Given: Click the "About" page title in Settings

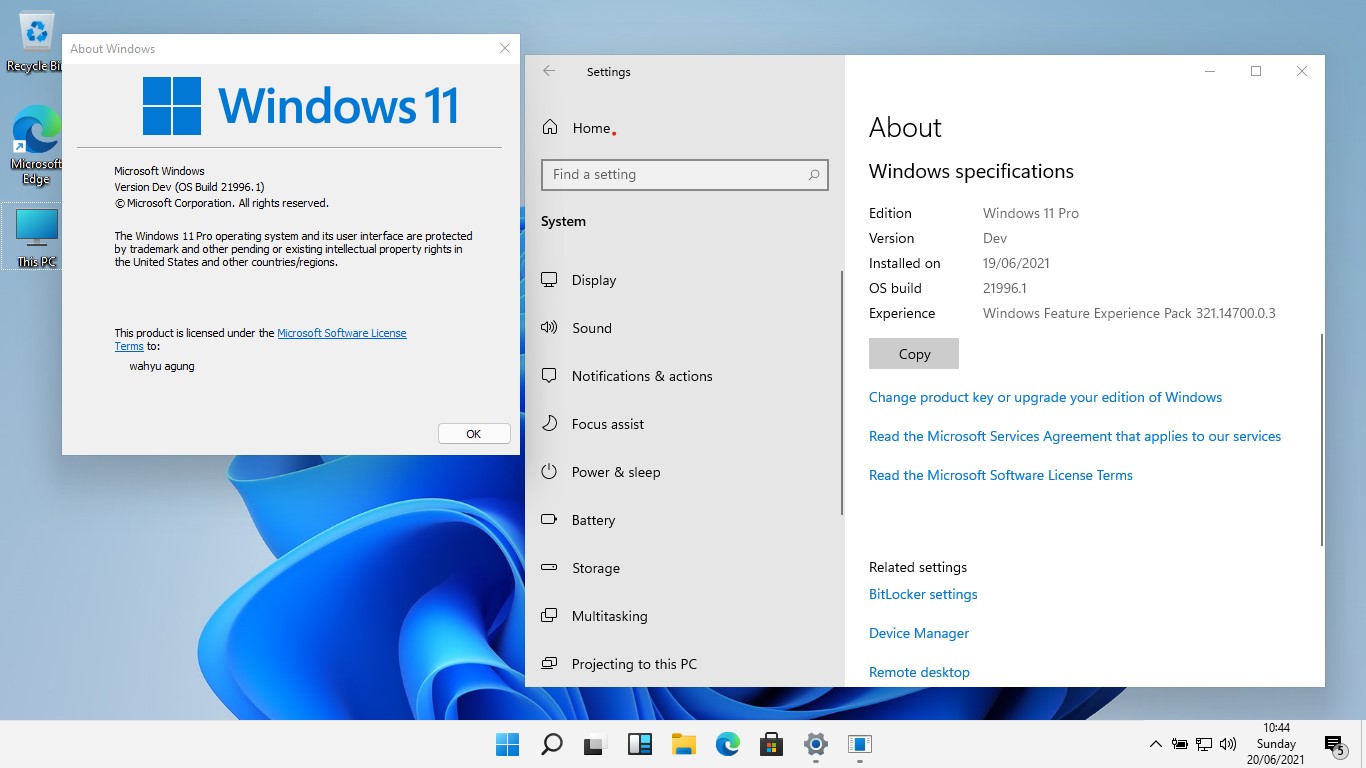Looking at the screenshot, I should (905, 127).
